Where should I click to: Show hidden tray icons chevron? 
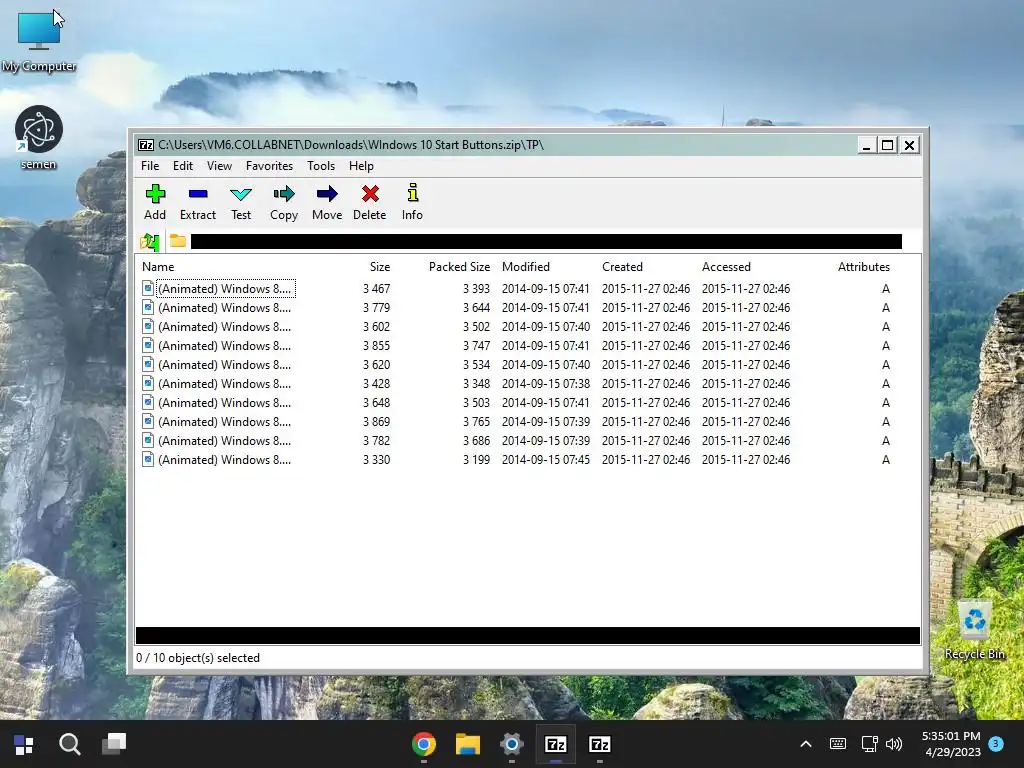point(806,744)
